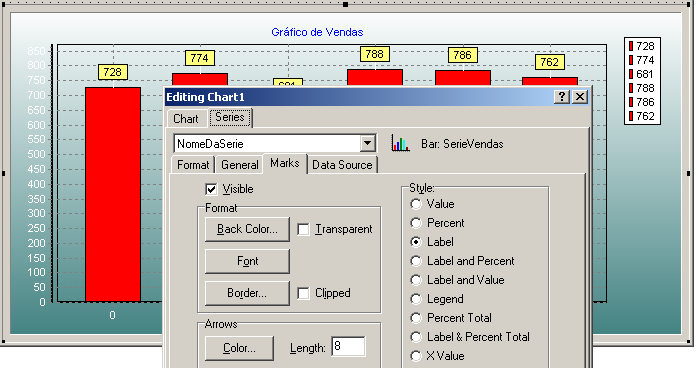
Task: Click the Bar: SerieVendas label
Action: (x=462, y=144)
